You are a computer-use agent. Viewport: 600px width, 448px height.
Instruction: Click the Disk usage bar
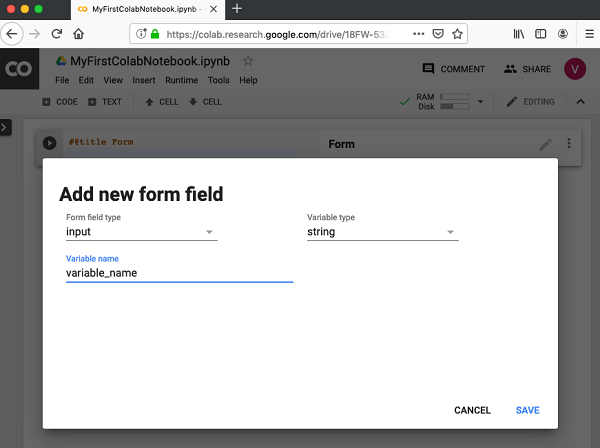tap(455, 106)
